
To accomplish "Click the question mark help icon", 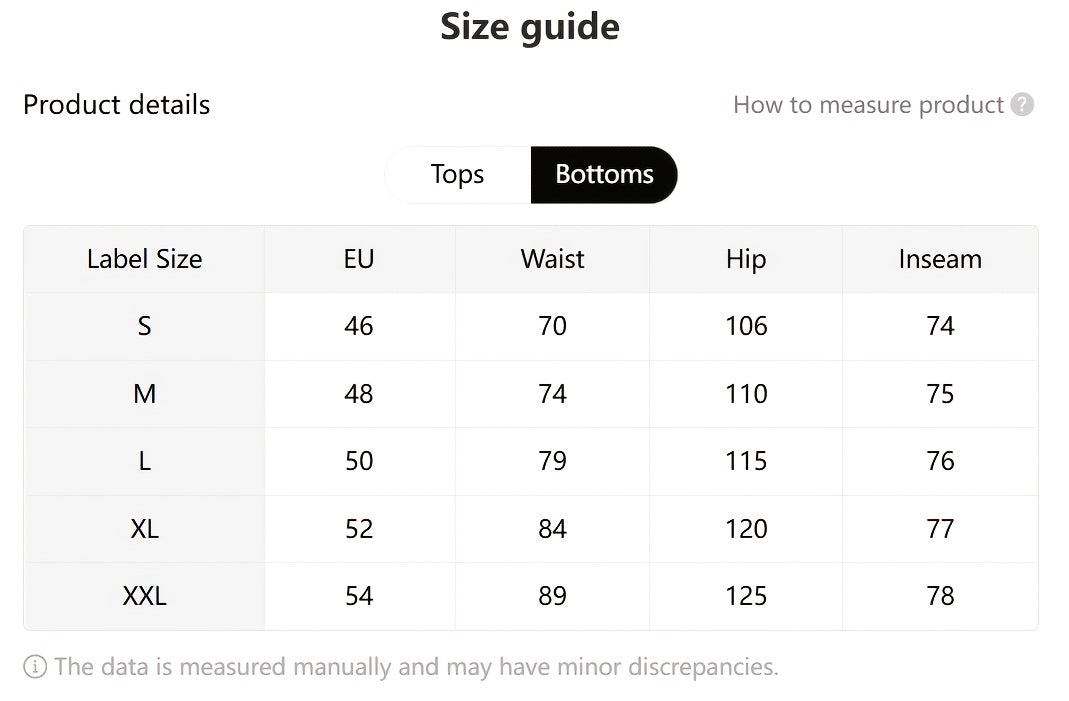I will click(1022, 105).
